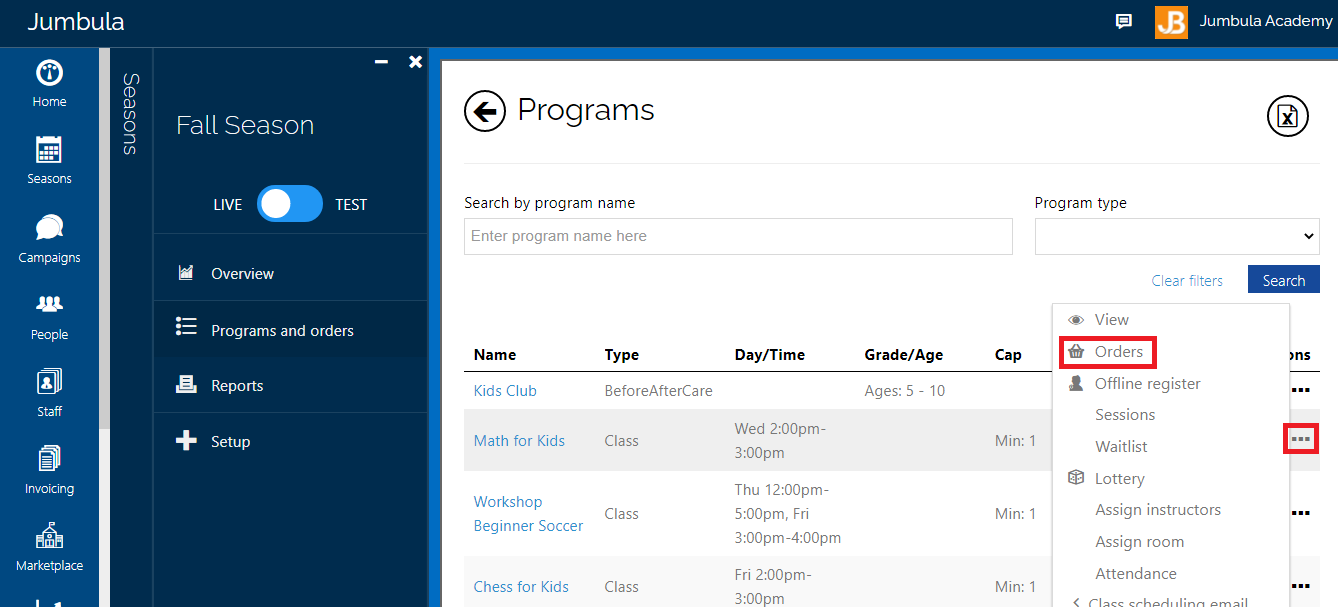
Task: Open the People icon in sidebar
Action: point(49,303)
